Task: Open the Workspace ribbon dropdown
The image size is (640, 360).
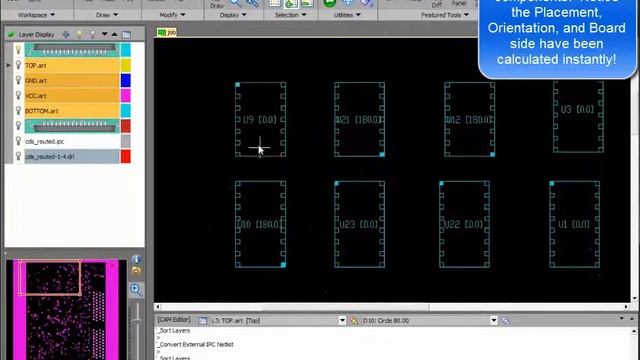Action: [37, 15]
